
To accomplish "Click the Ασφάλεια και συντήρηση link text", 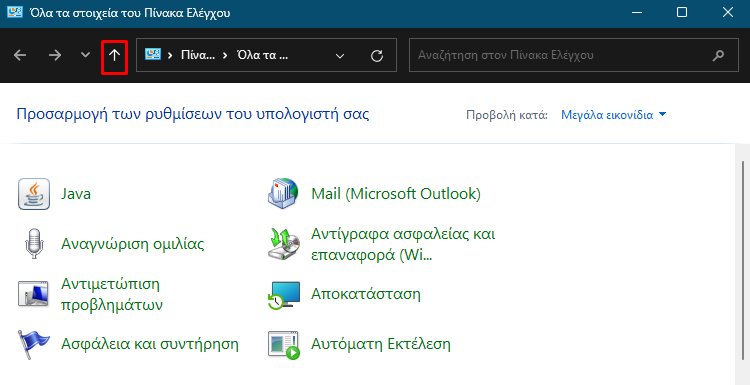I will tap(150, 344).
